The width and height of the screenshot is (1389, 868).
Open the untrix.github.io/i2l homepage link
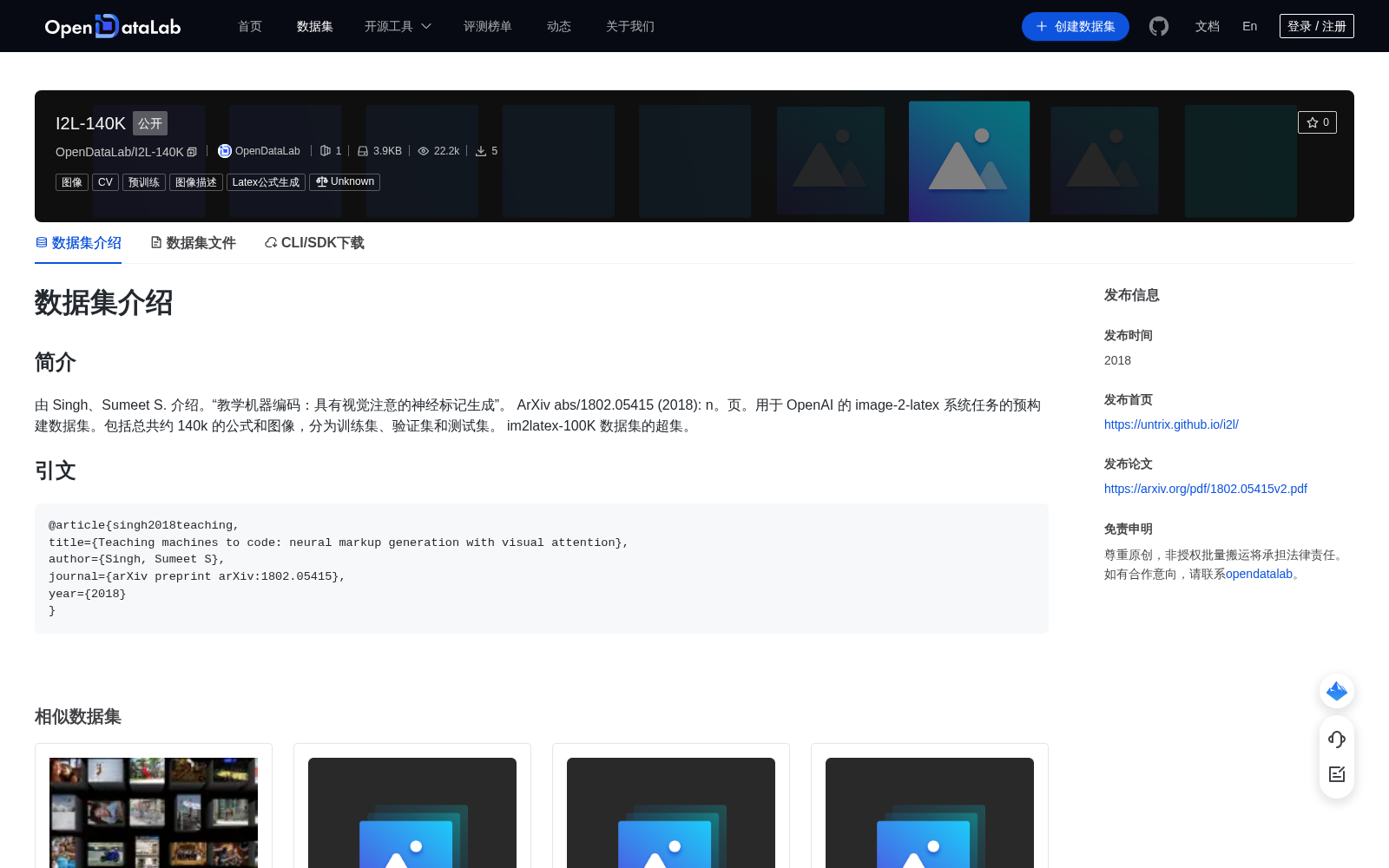(1171, 424)
